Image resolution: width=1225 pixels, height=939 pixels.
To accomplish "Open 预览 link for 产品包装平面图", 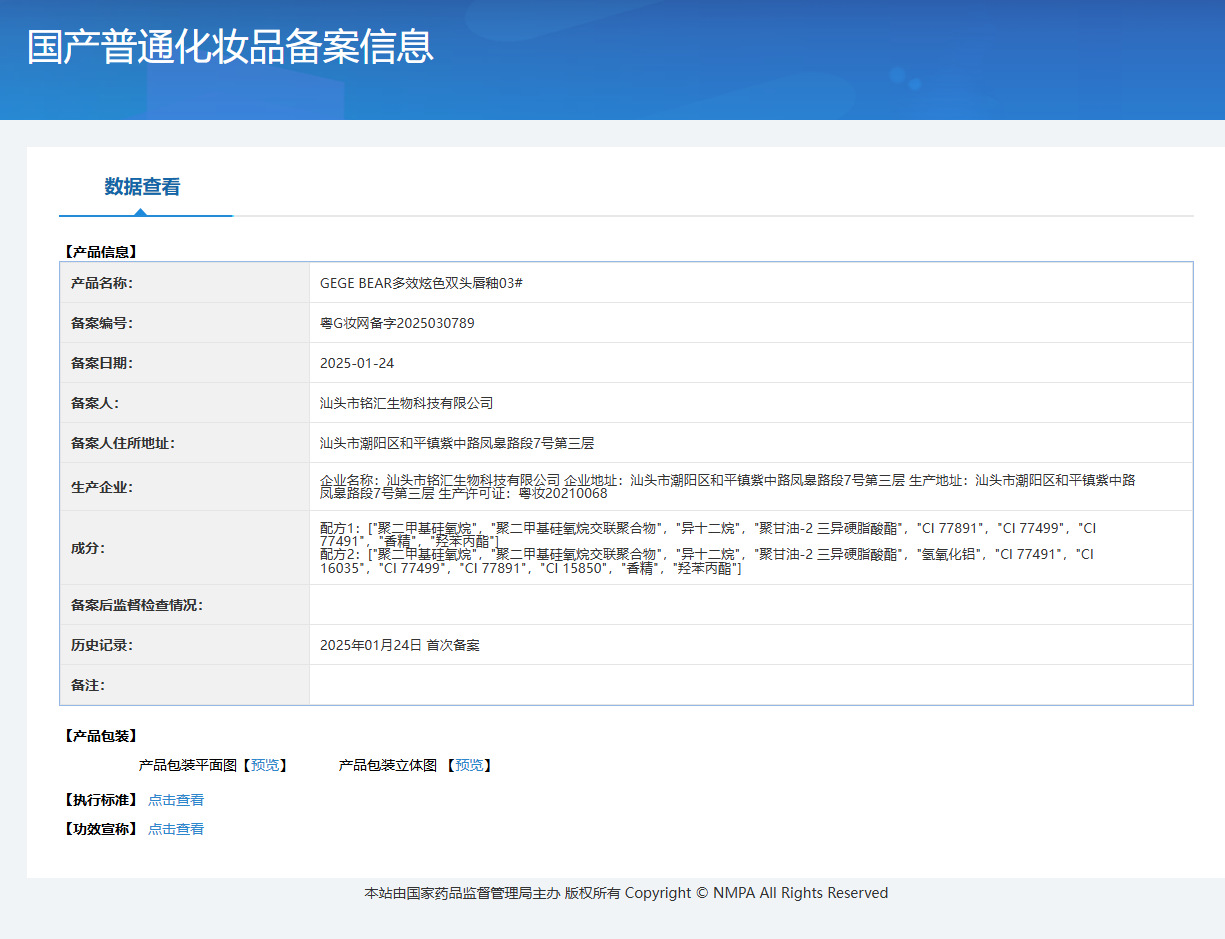I will click(x=265, y=765).
